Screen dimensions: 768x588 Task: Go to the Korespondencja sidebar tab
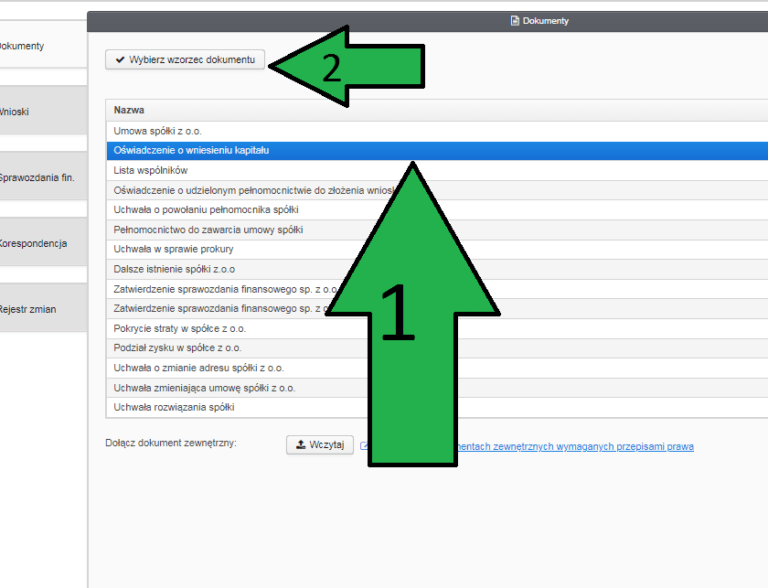tap(43, 243)
